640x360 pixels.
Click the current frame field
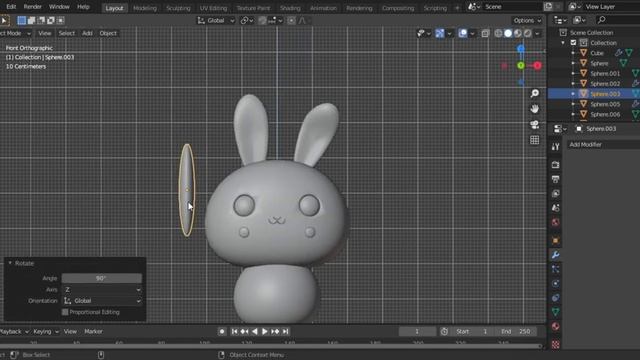(417, 332)
